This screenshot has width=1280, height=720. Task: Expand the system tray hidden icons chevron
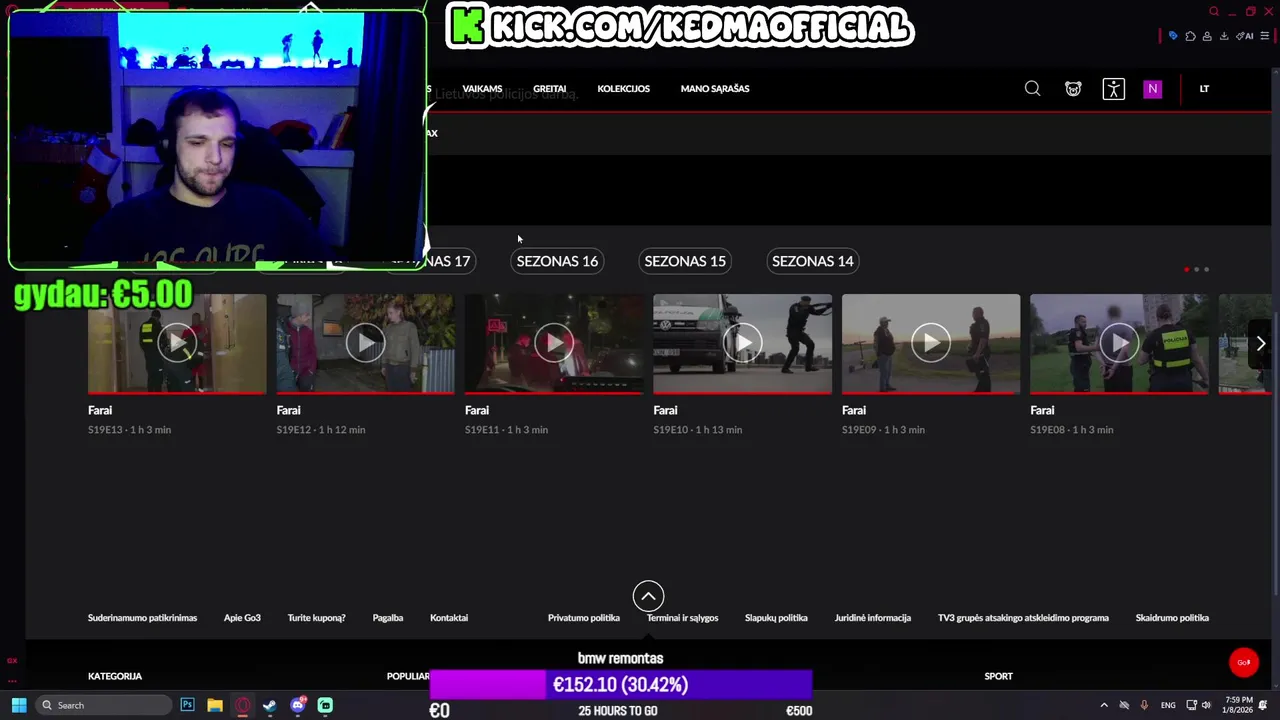[1104, 705]
